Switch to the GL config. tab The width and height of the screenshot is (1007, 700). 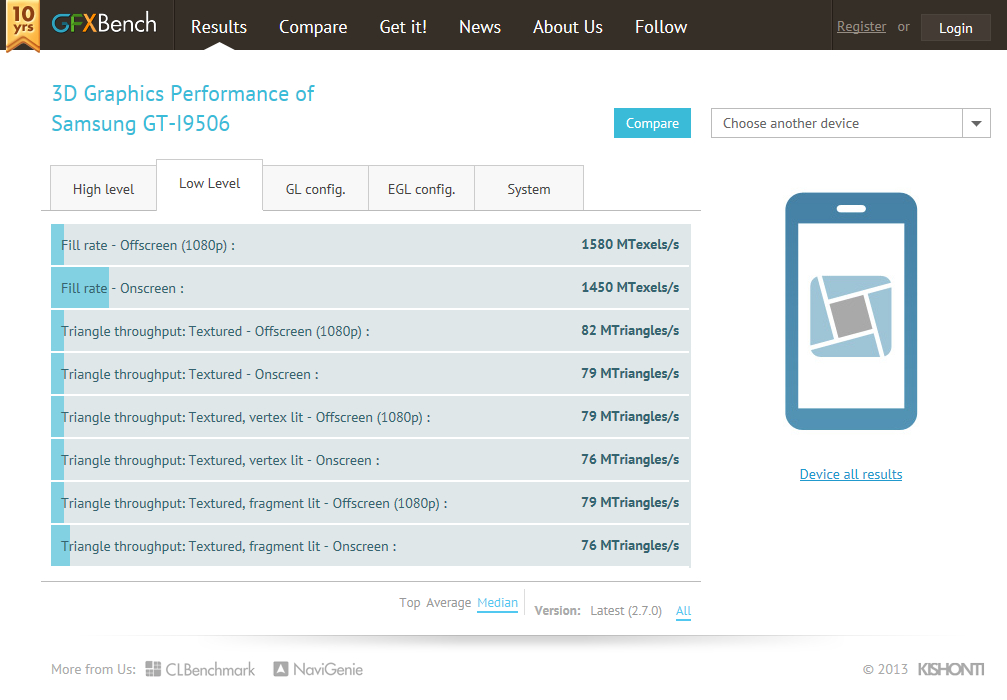(x=315, y=189)
